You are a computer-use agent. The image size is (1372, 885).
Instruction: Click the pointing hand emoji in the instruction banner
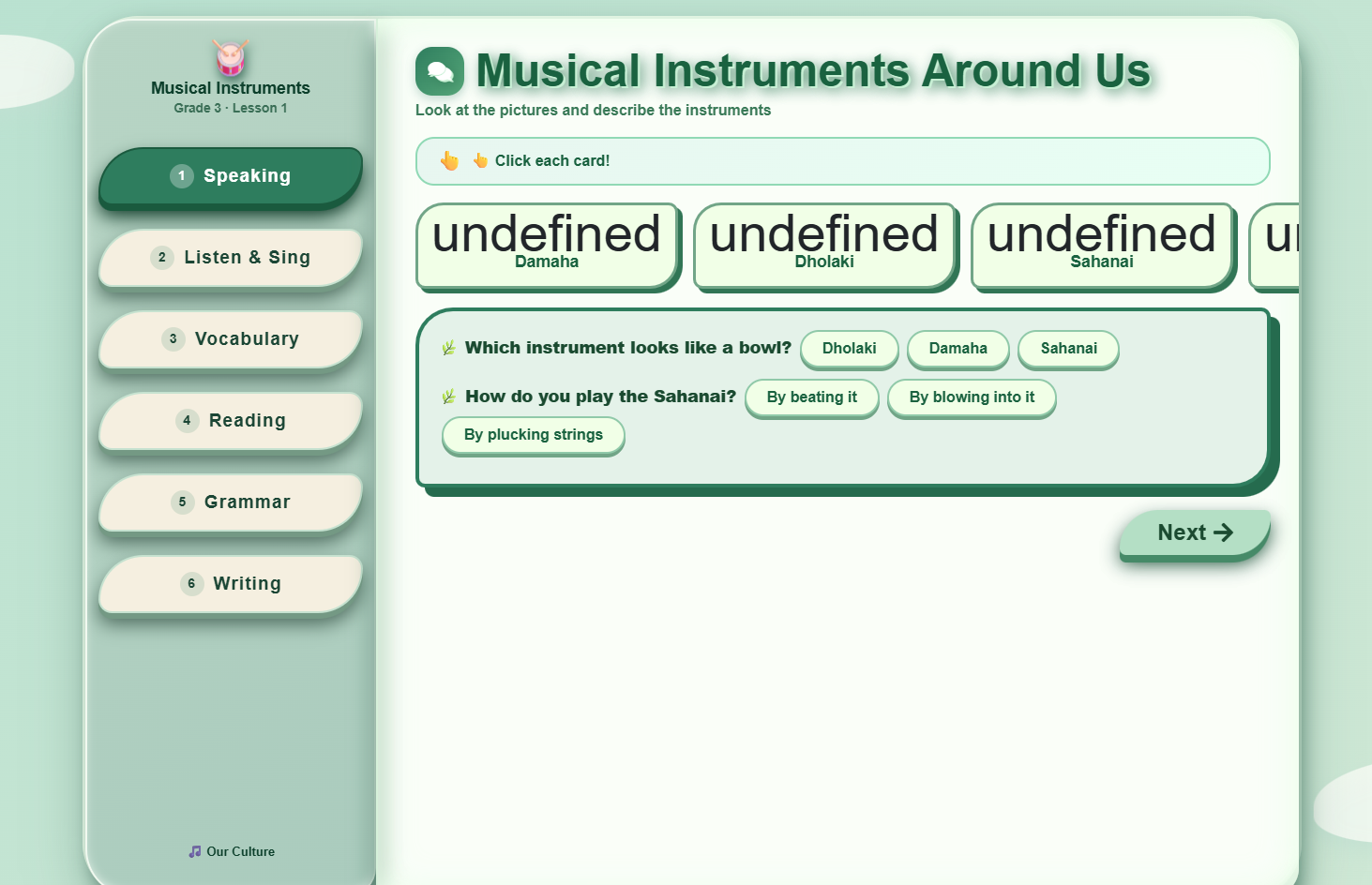[448, 160]
